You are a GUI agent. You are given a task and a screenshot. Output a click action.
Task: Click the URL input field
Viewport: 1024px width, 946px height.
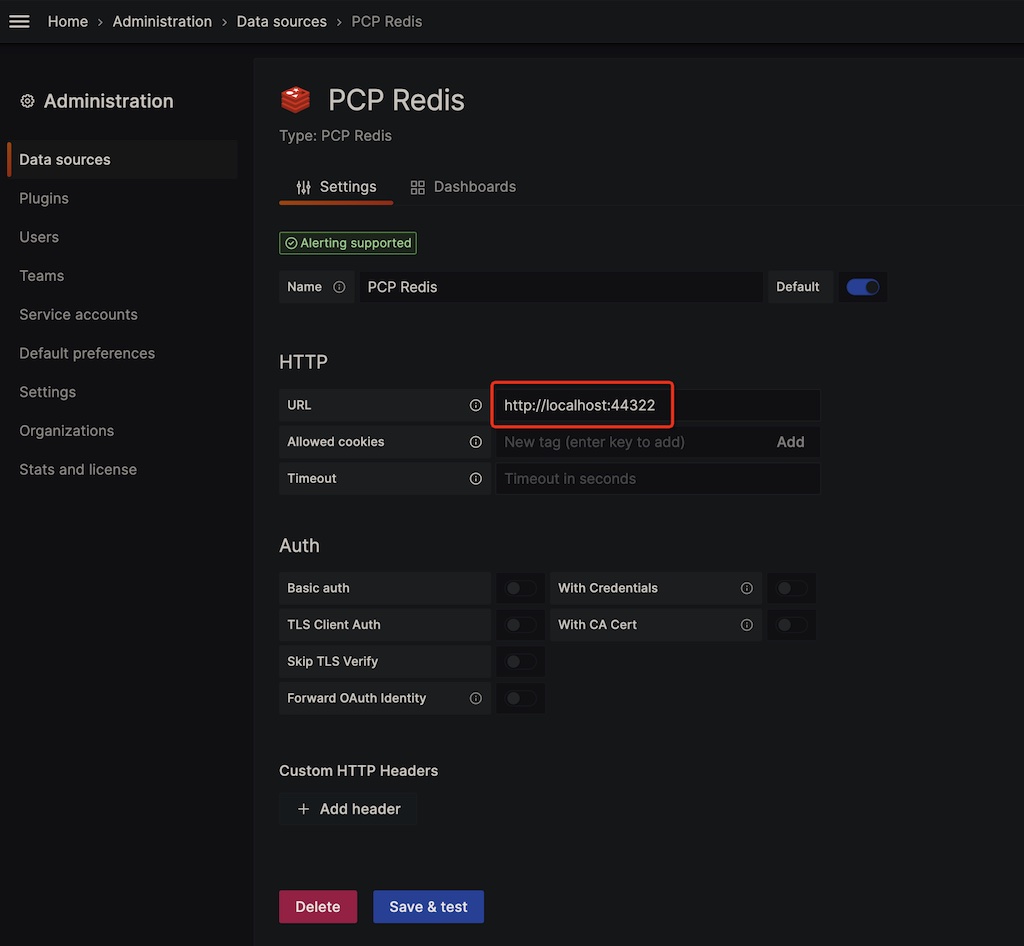(658, 405)
